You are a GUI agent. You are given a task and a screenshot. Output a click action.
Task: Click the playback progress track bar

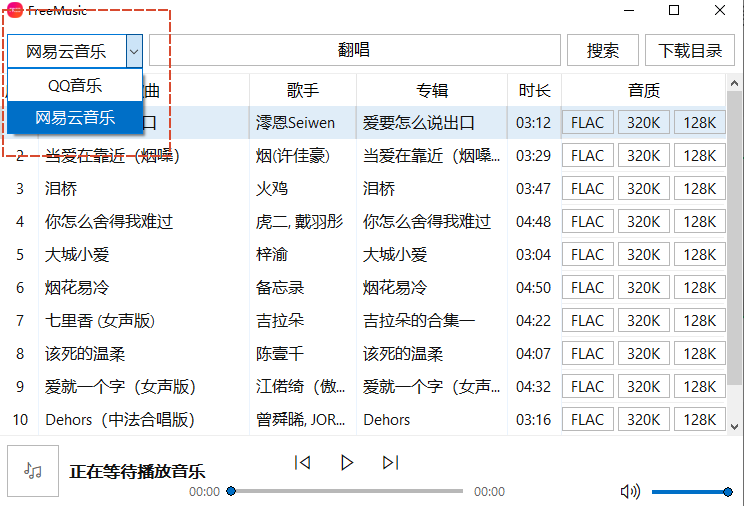[347, 491]
